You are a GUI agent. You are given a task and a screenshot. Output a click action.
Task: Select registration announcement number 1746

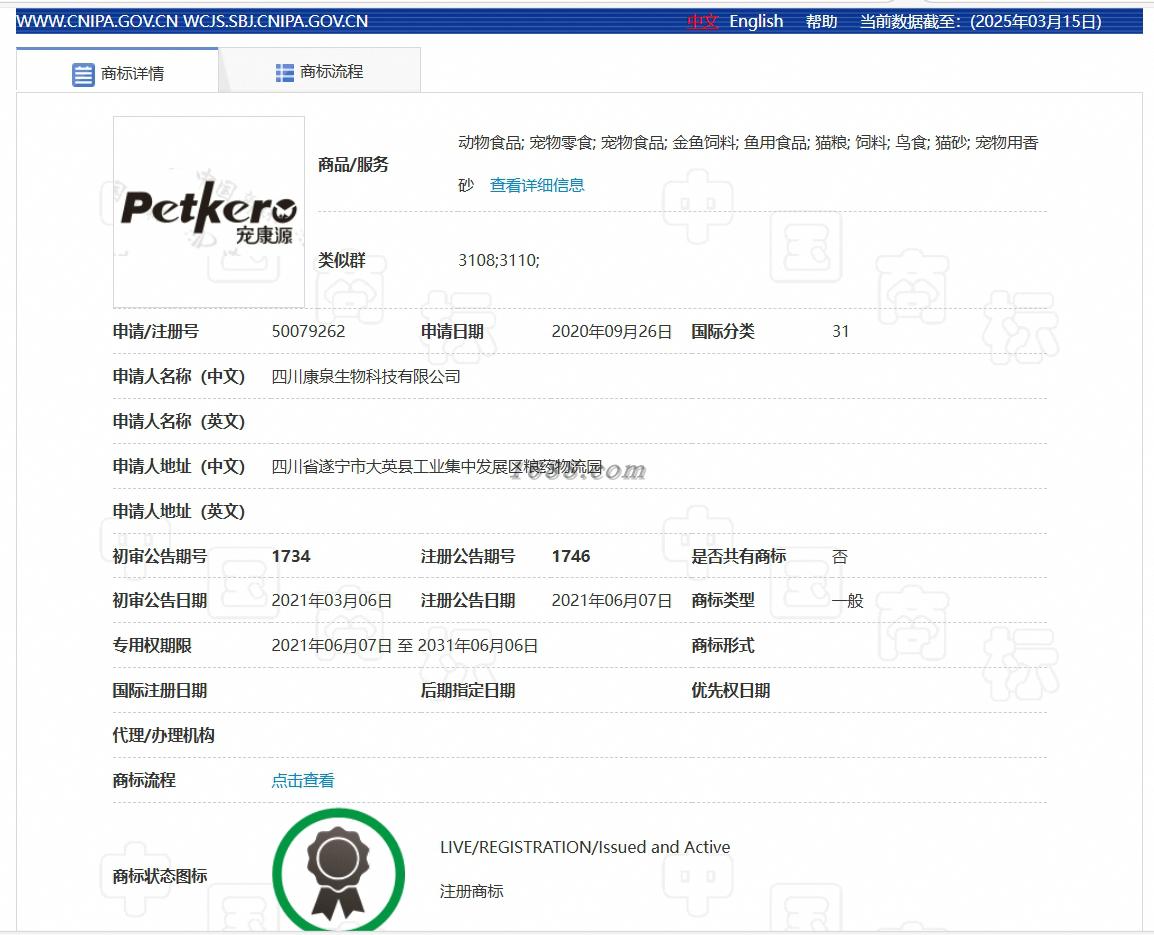point(571,557)
